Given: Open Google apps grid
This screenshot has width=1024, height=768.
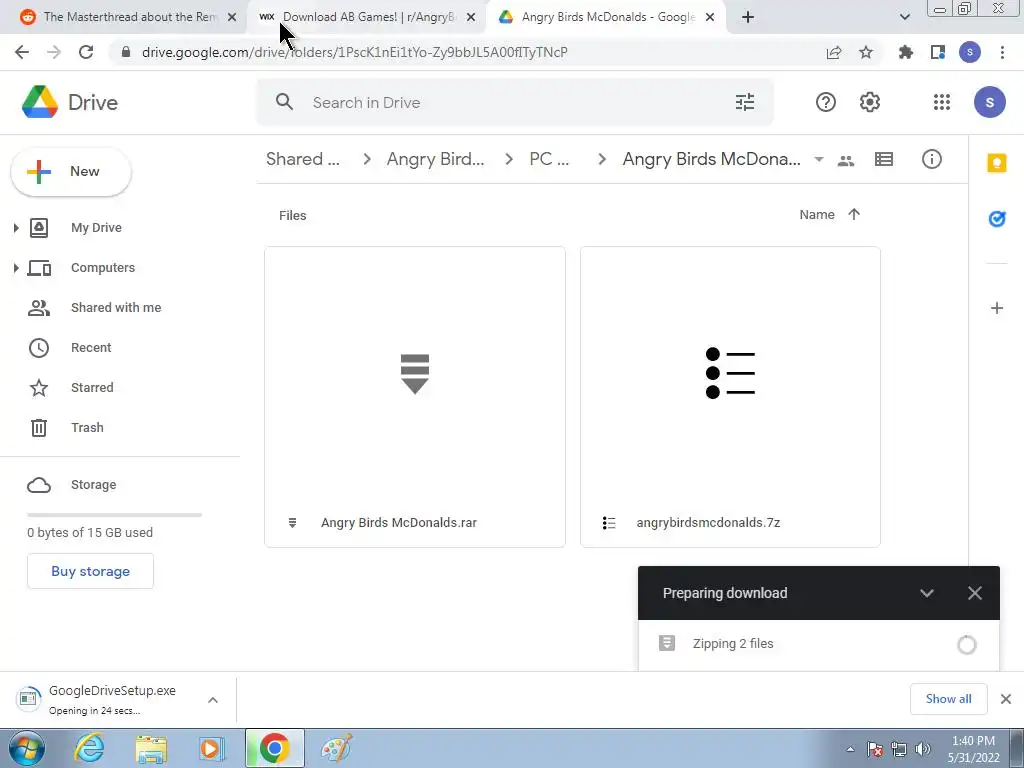Looking at the screenshot, I should 942,102.
